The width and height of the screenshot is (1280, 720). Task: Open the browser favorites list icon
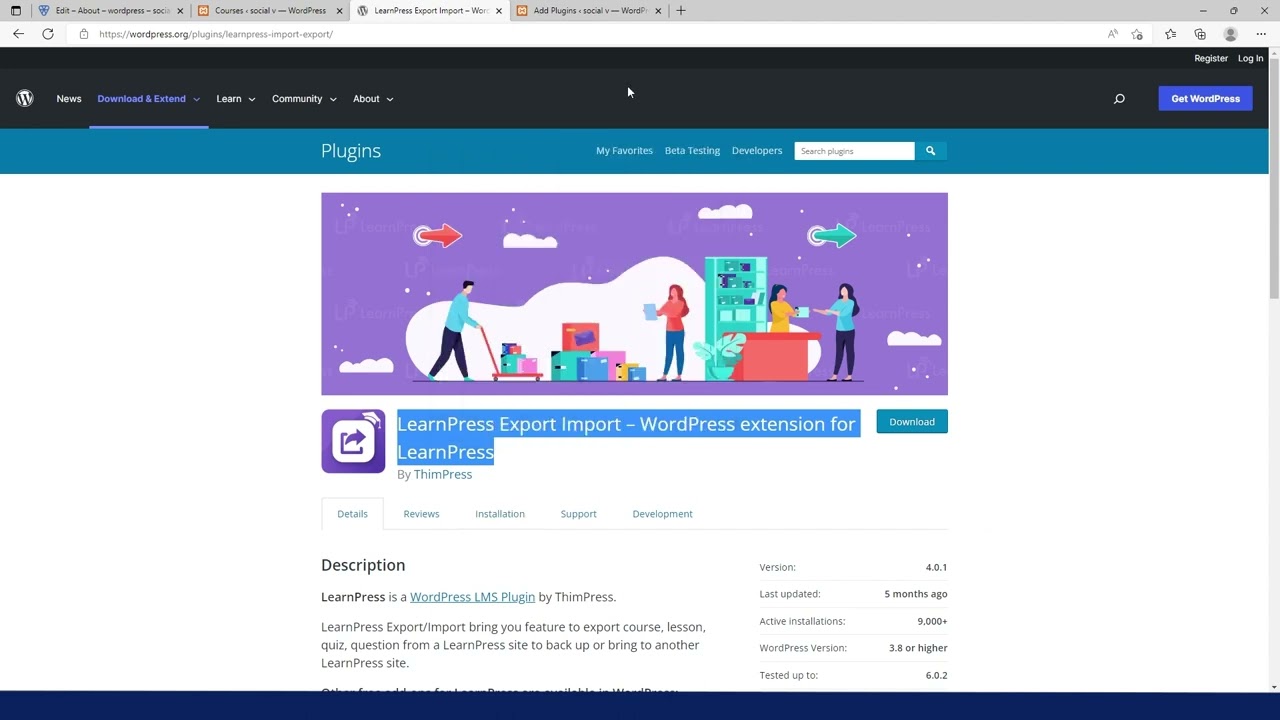[1170, 34]
